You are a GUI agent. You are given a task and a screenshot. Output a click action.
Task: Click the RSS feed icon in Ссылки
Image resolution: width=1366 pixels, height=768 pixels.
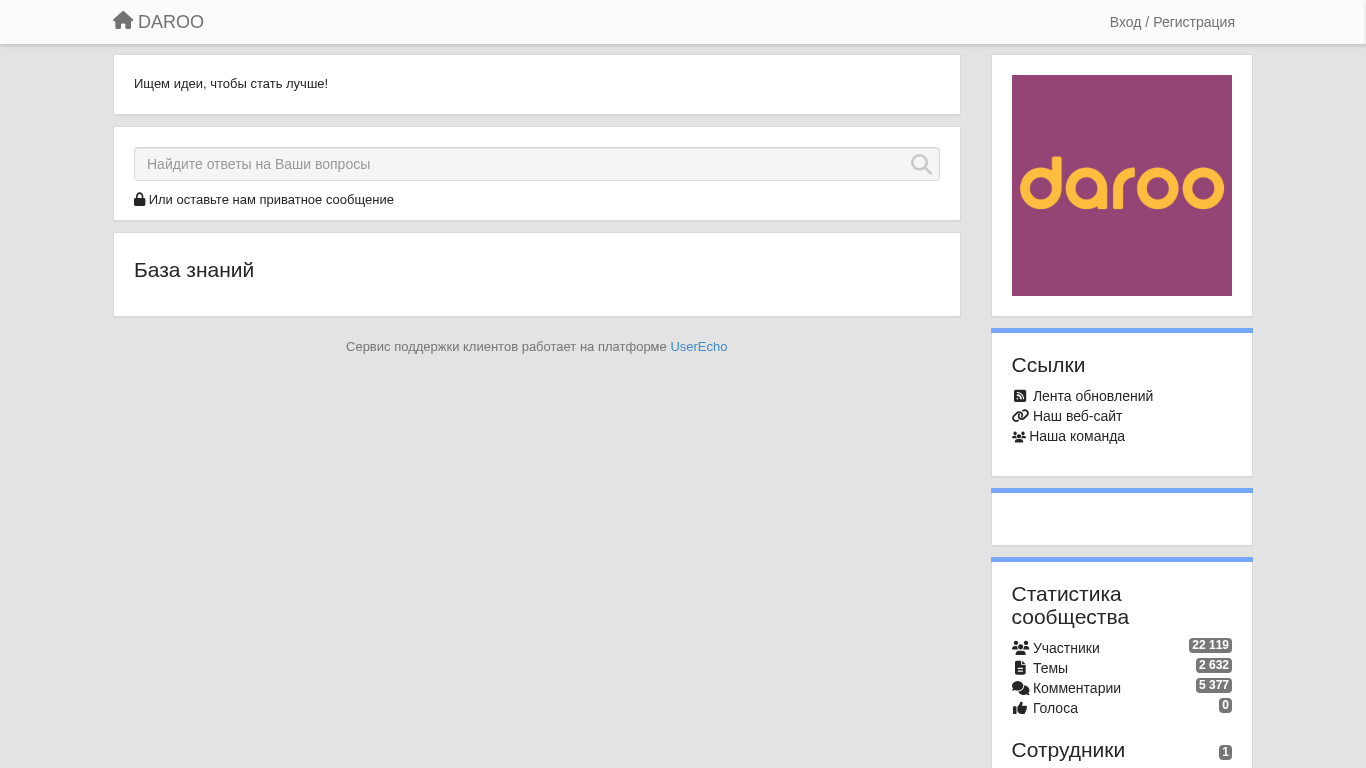(x=1020, y=396)
